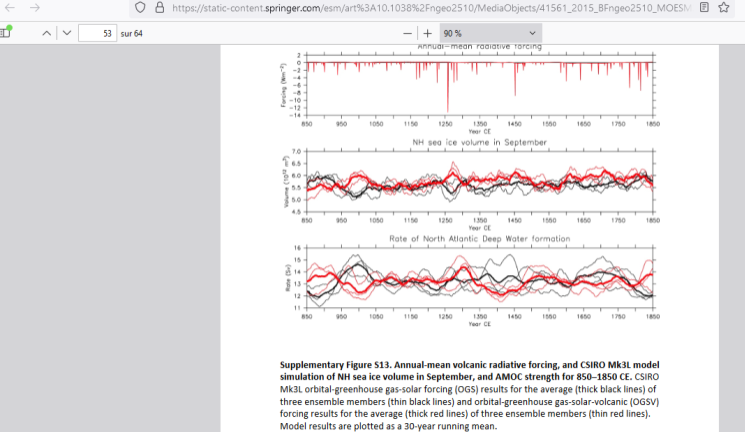Image resolution: width=745 pixels, height=432 pixels.
Task: Select 'NH sea ice volume in September' chart title
Action: click(479, 142)
